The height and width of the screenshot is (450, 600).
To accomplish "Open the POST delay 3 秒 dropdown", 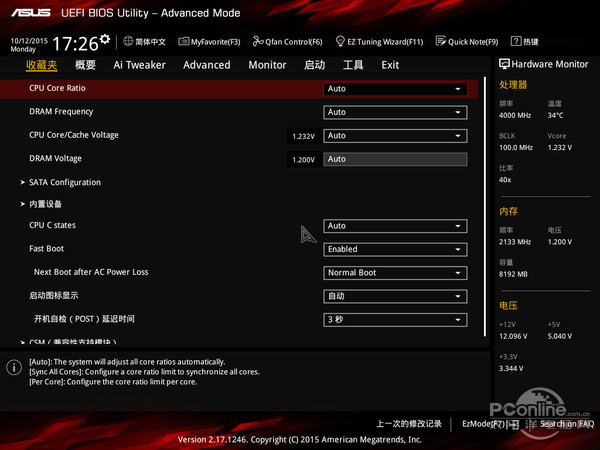I will [395, 320].
